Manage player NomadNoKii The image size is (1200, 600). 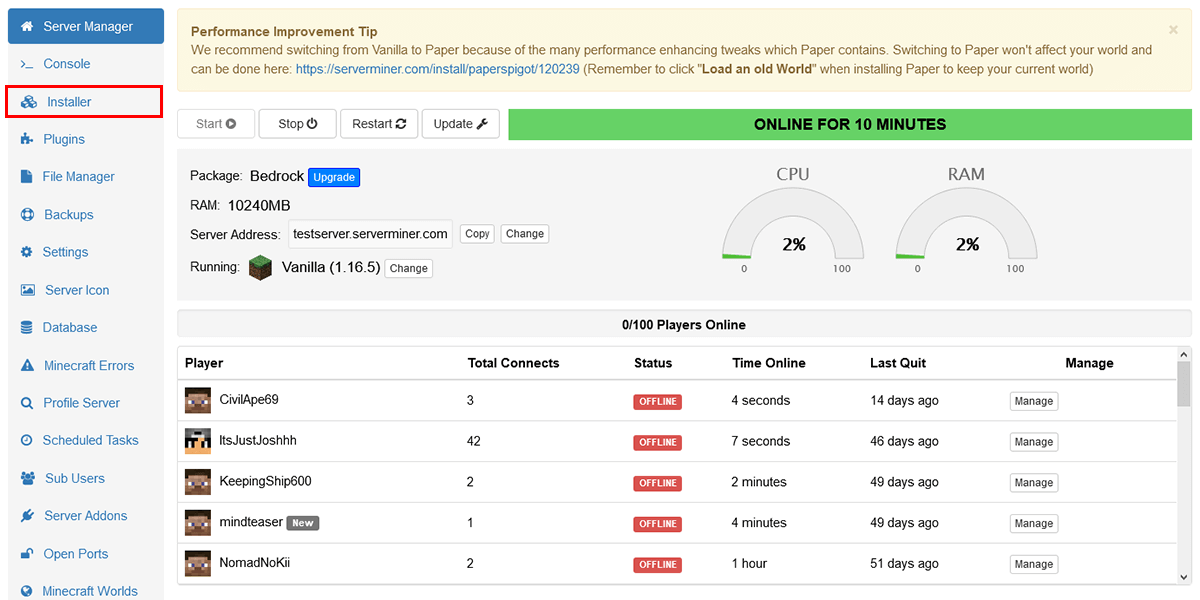click(1034, 564)
